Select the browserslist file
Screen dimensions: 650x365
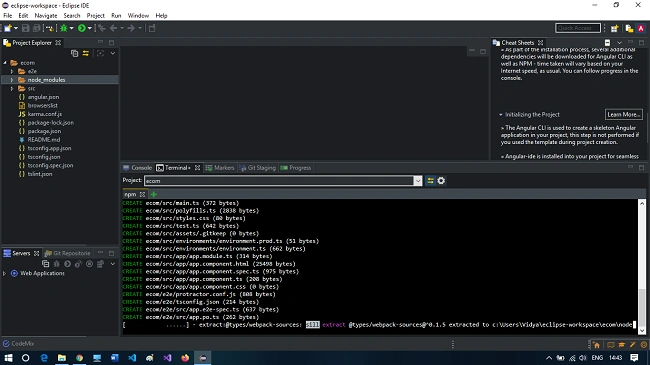(x=42, y=105)
